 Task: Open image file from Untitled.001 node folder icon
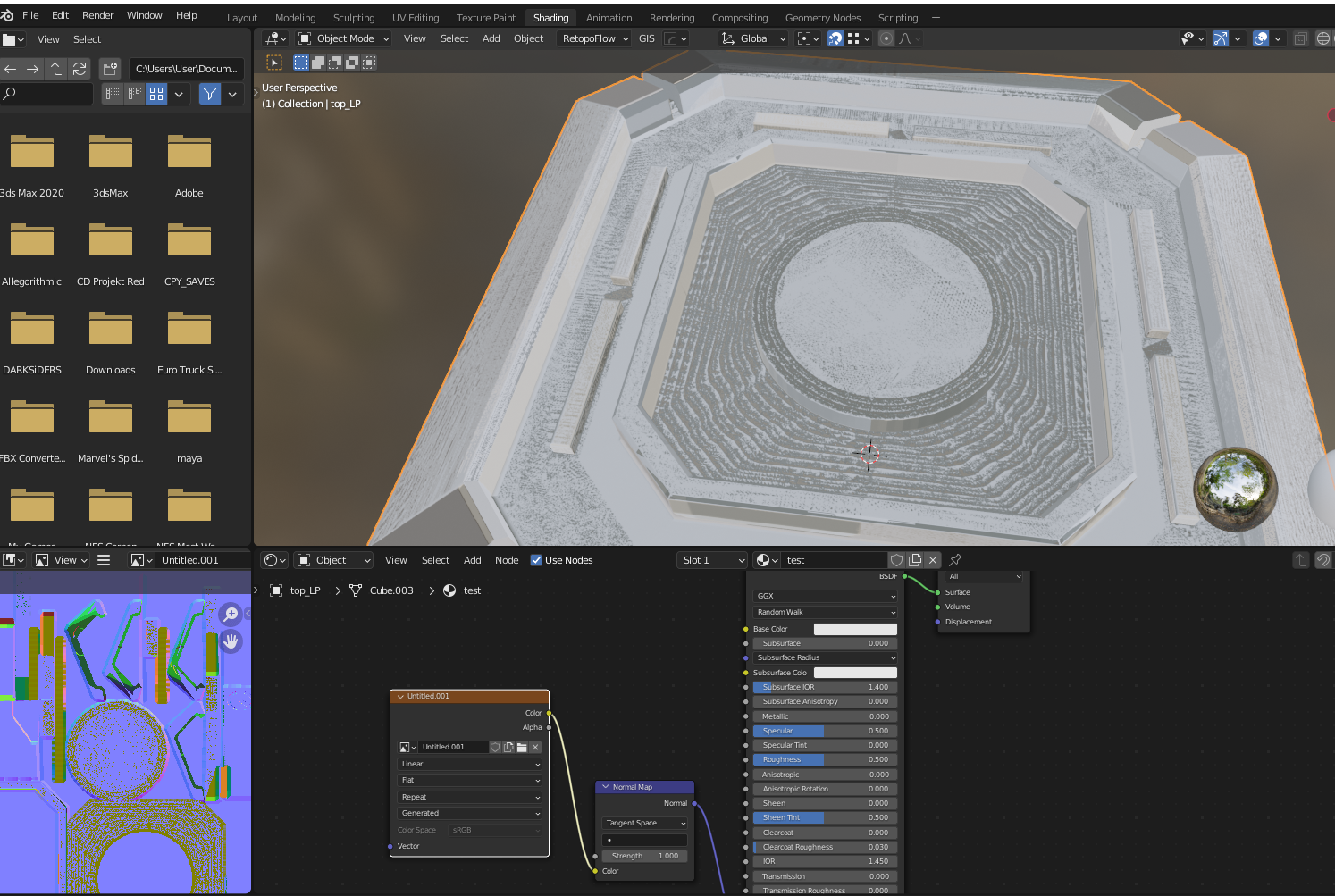pos(522,748)
